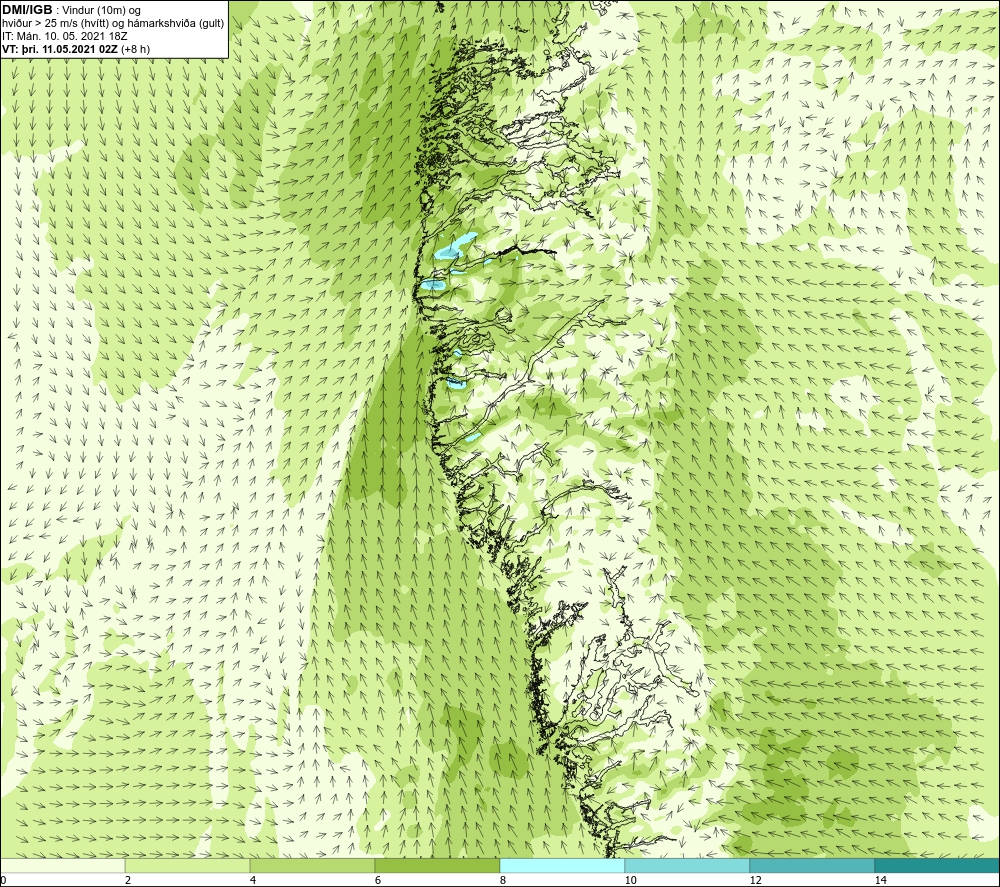Click the scale label "10"

pyautogui.click(x=630, y=880)
